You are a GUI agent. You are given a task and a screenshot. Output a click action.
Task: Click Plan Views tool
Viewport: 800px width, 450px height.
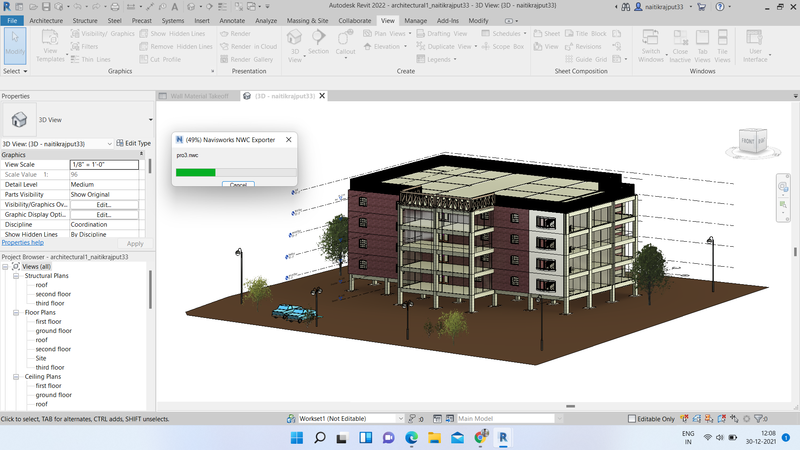387,34
